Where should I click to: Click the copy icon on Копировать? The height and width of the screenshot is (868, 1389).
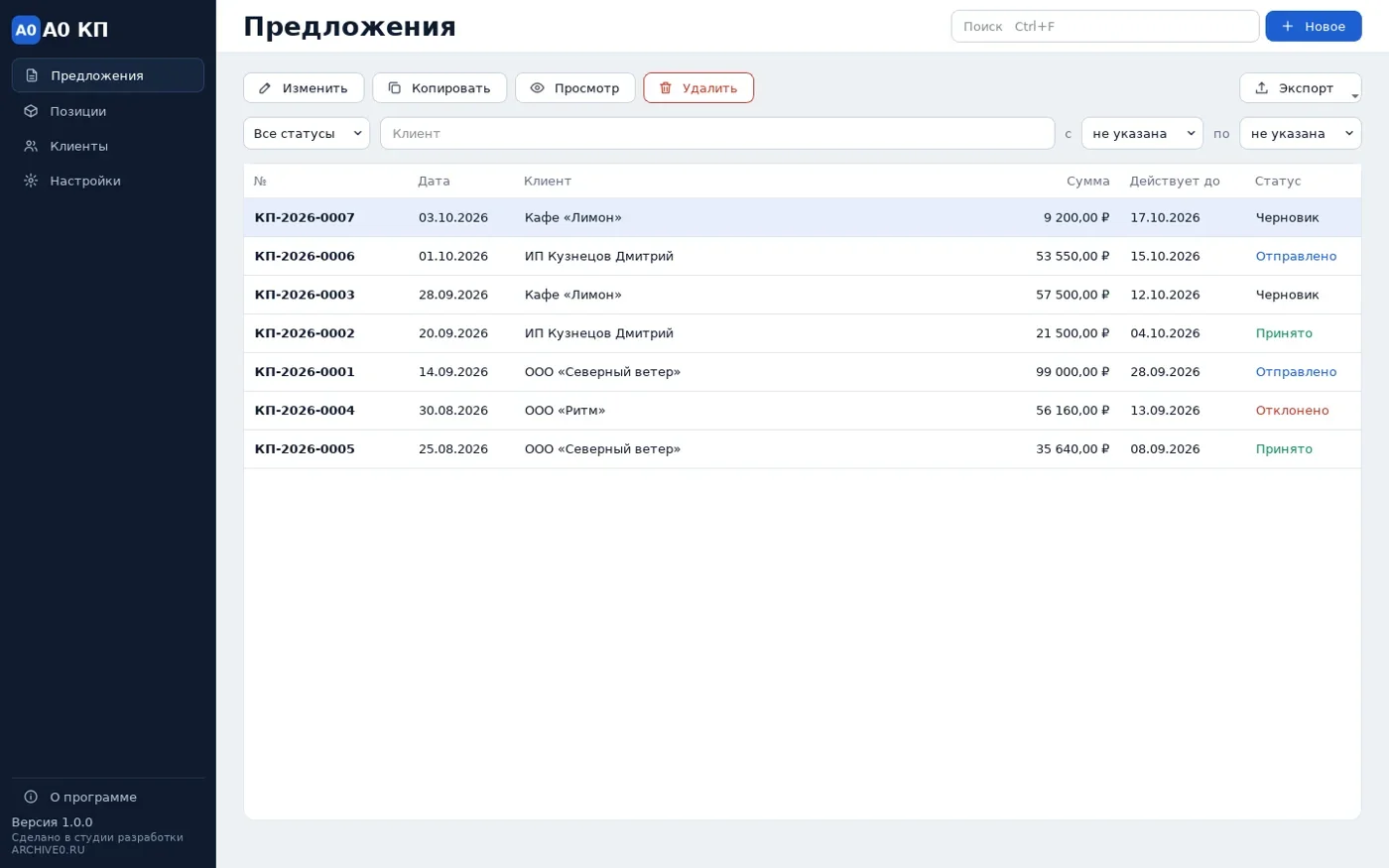[x=394, y=88]
